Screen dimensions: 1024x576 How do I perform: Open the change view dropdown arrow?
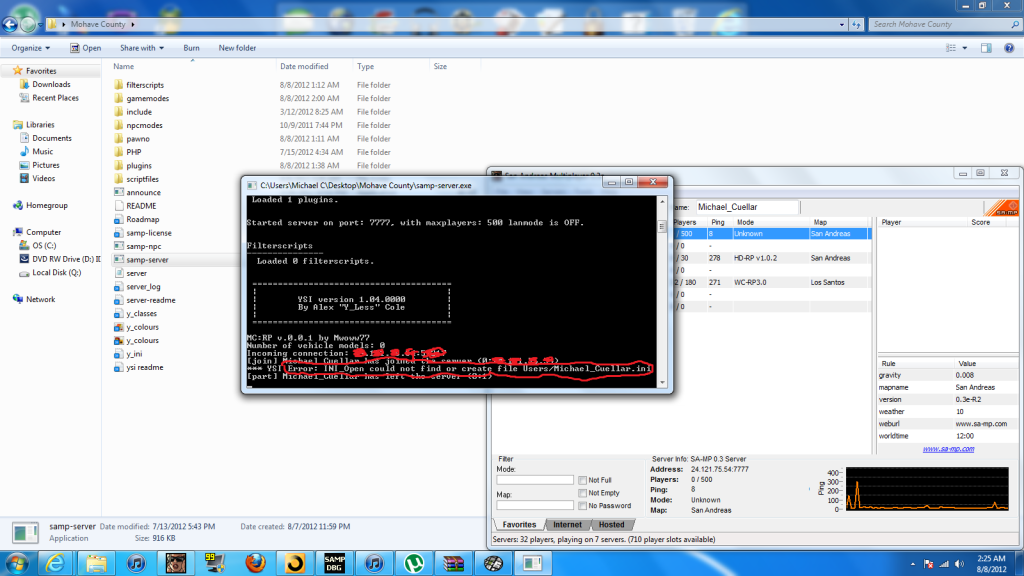(965, 48)
